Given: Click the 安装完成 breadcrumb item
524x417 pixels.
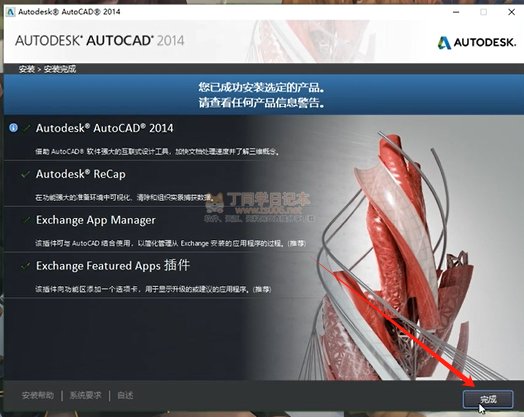Looking at the screenshot, I should 60,69.
